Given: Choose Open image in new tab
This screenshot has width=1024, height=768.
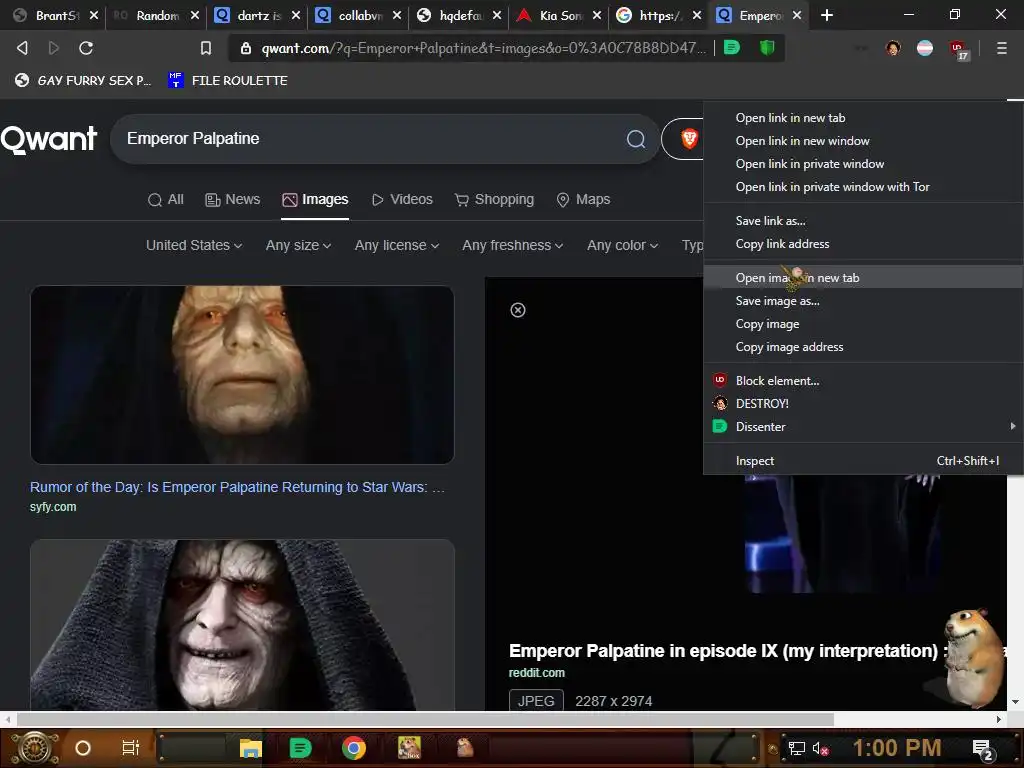Looking at the screenshot, I should coord(863,278).
